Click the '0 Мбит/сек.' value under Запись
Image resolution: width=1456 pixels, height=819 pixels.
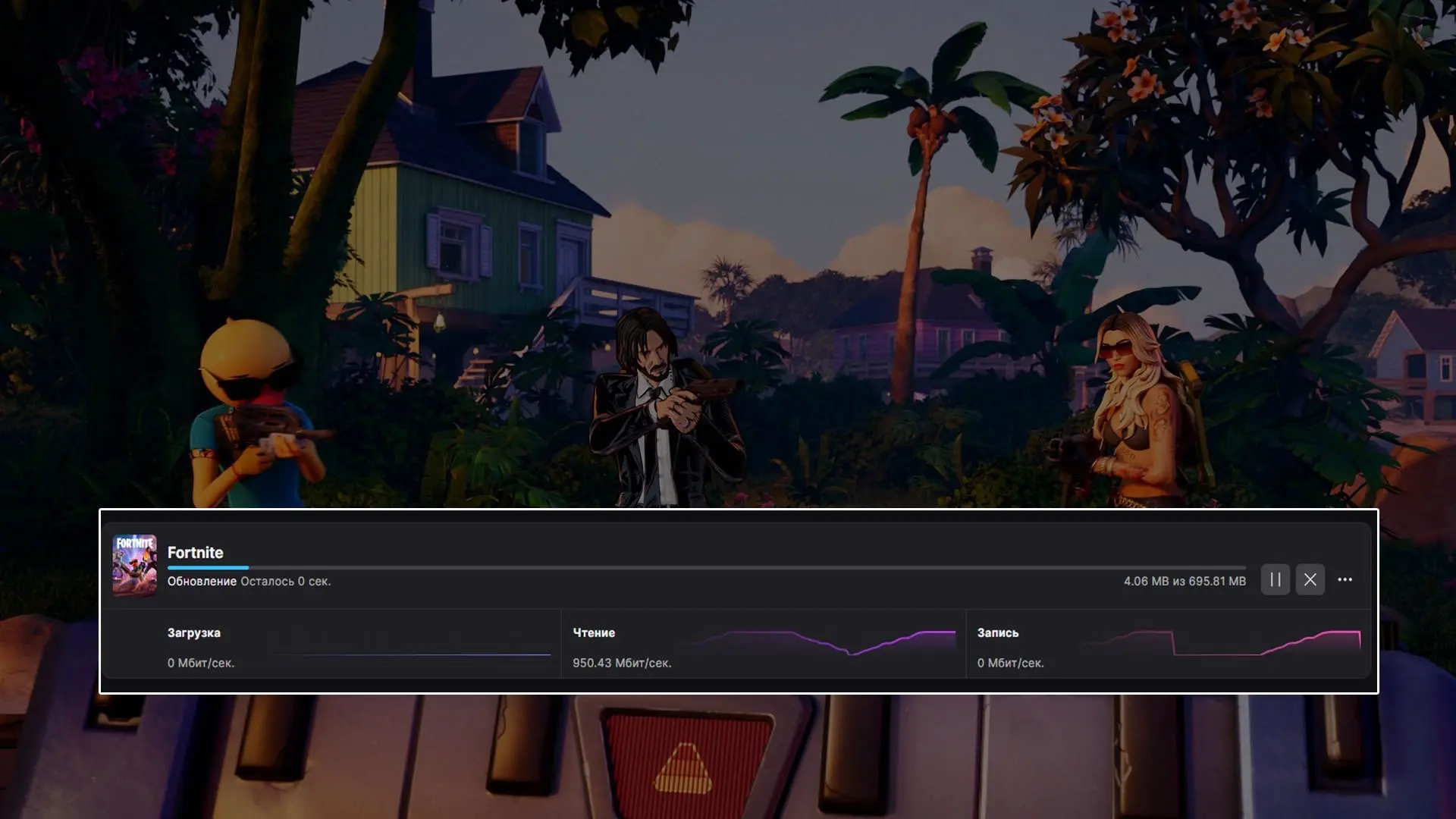tap(1011, 663)
